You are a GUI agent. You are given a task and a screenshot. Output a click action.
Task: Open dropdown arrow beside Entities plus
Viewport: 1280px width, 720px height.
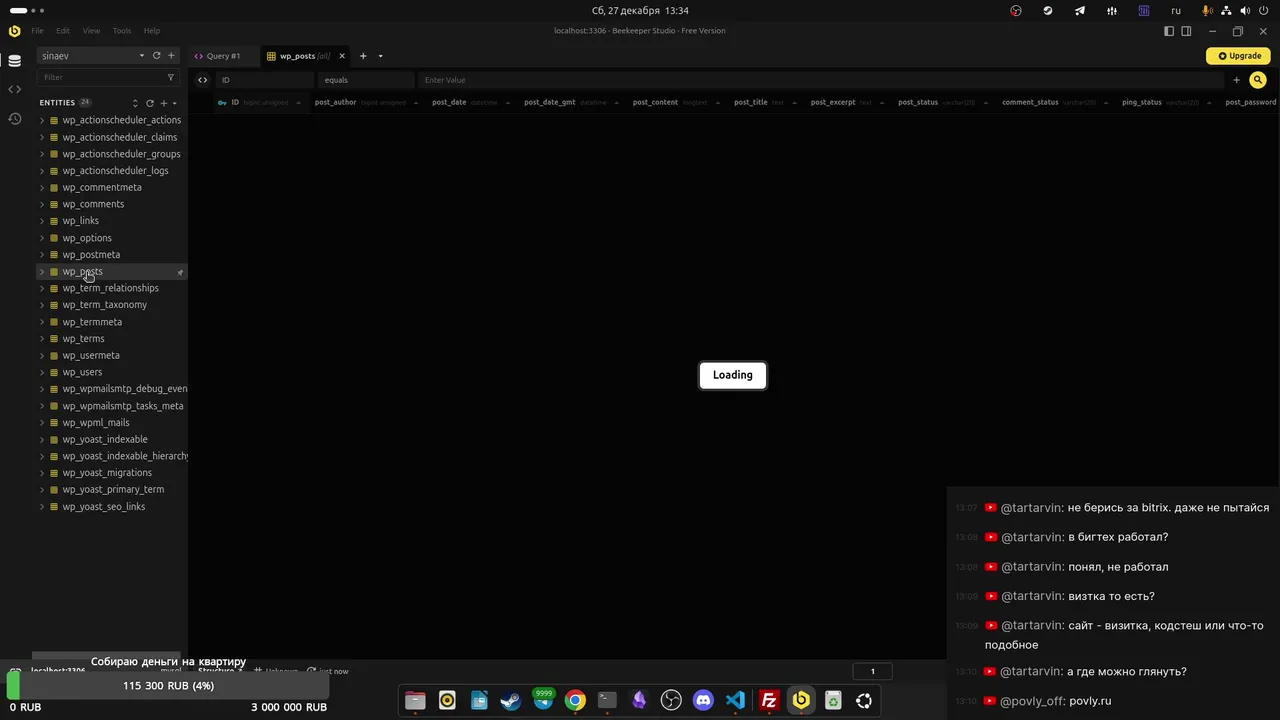click(x=175, y=103)
